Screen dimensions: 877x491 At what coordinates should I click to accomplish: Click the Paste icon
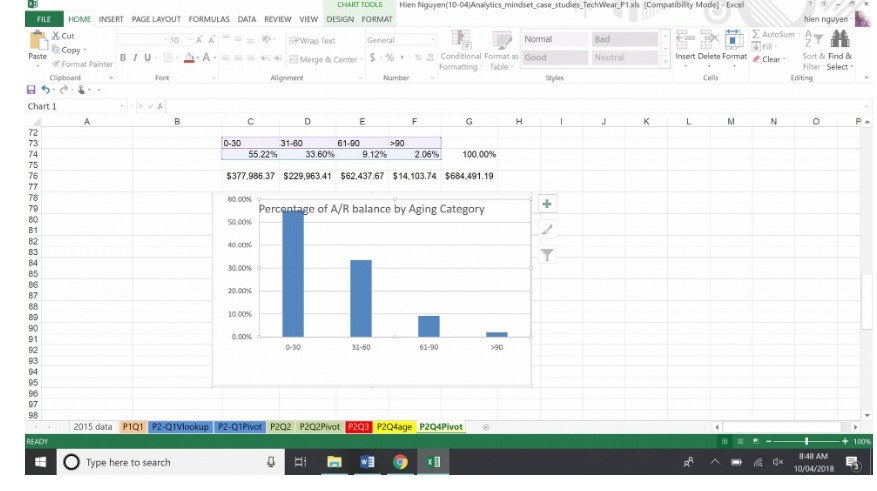(38, 40)
